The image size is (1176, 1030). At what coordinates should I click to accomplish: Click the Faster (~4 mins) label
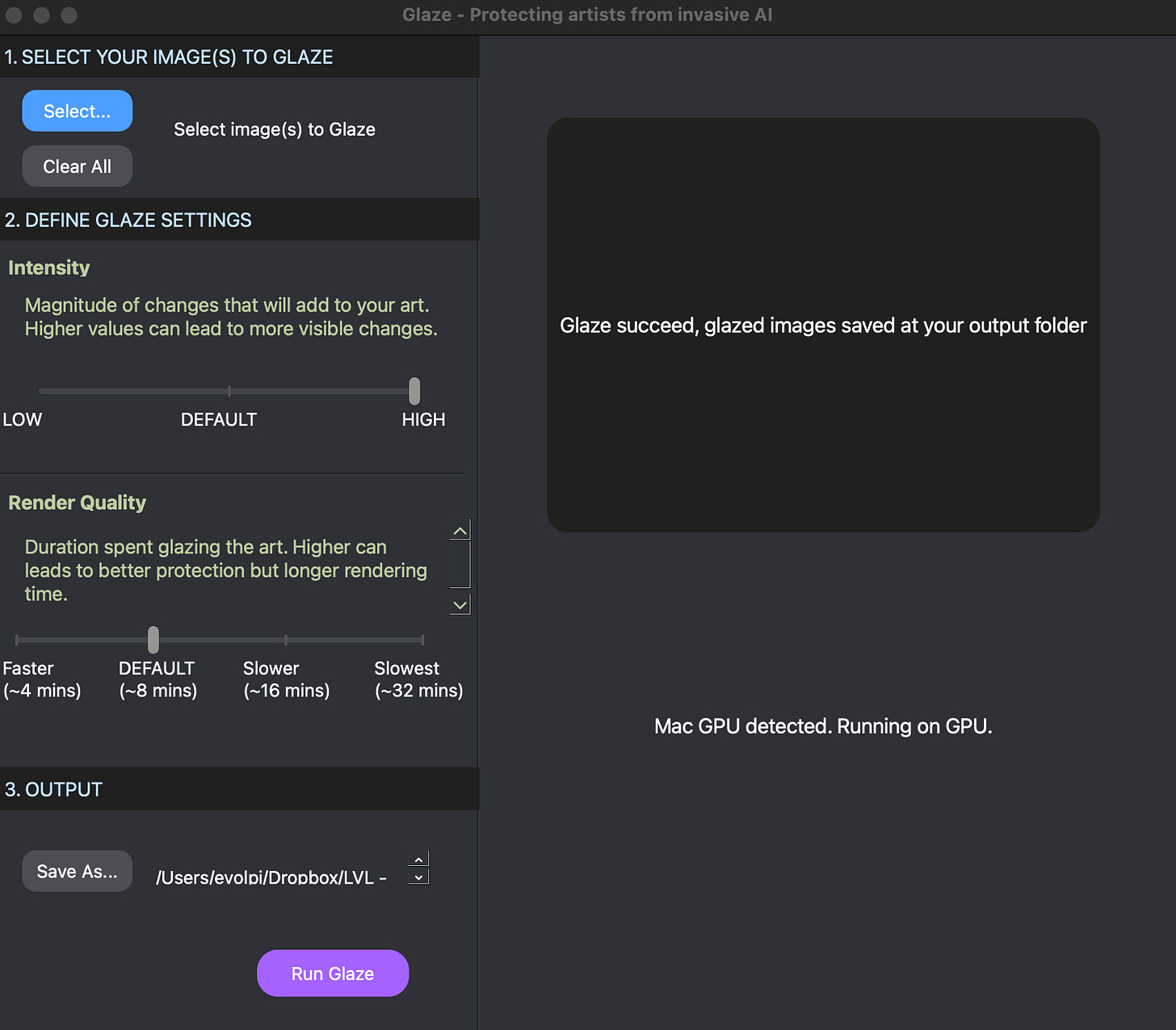42,679
